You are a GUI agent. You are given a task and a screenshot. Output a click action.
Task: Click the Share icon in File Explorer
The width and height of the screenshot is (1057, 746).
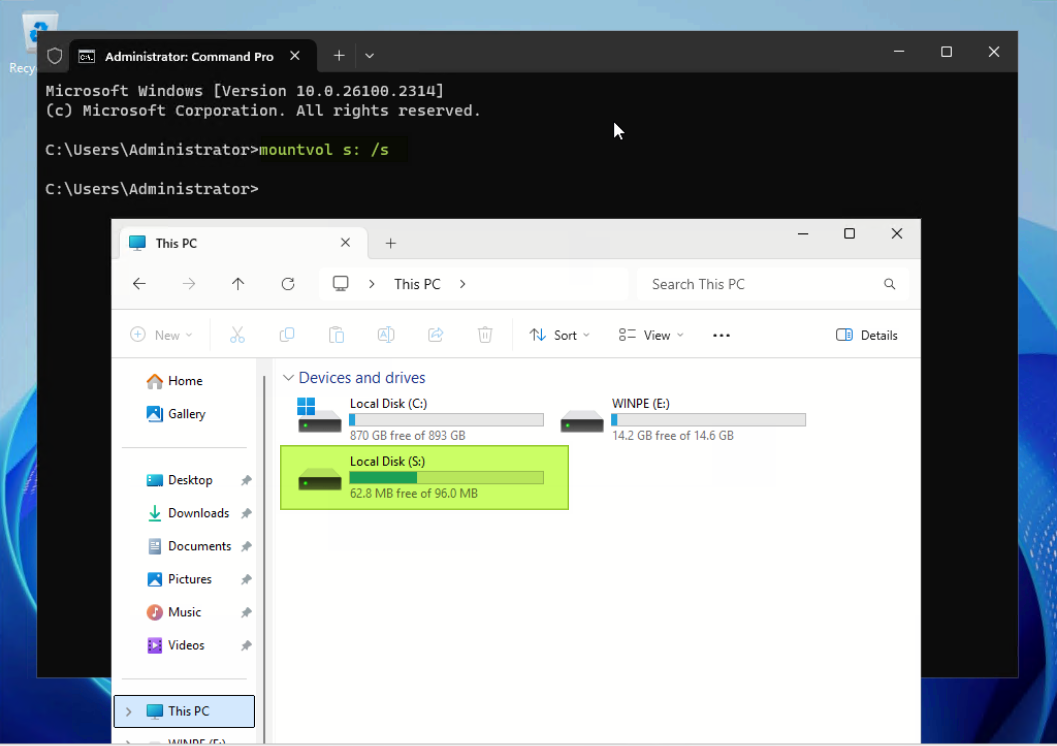[x=435, y=334]
